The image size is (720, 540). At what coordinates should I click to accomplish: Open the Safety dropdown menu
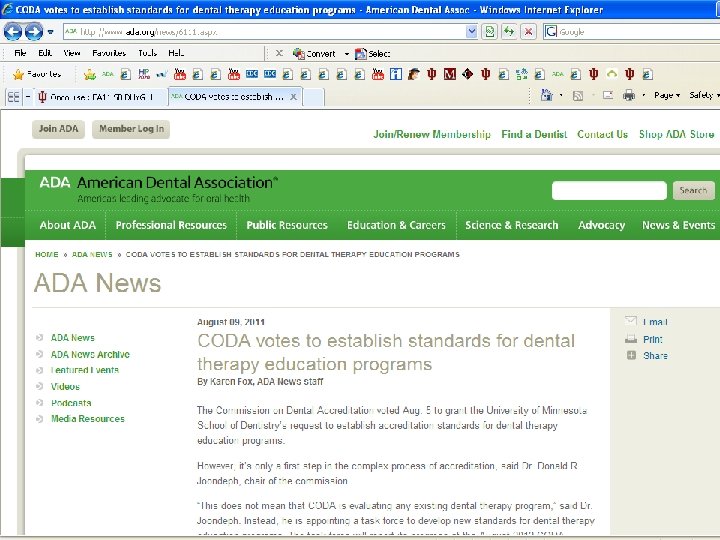pos(703,96)
